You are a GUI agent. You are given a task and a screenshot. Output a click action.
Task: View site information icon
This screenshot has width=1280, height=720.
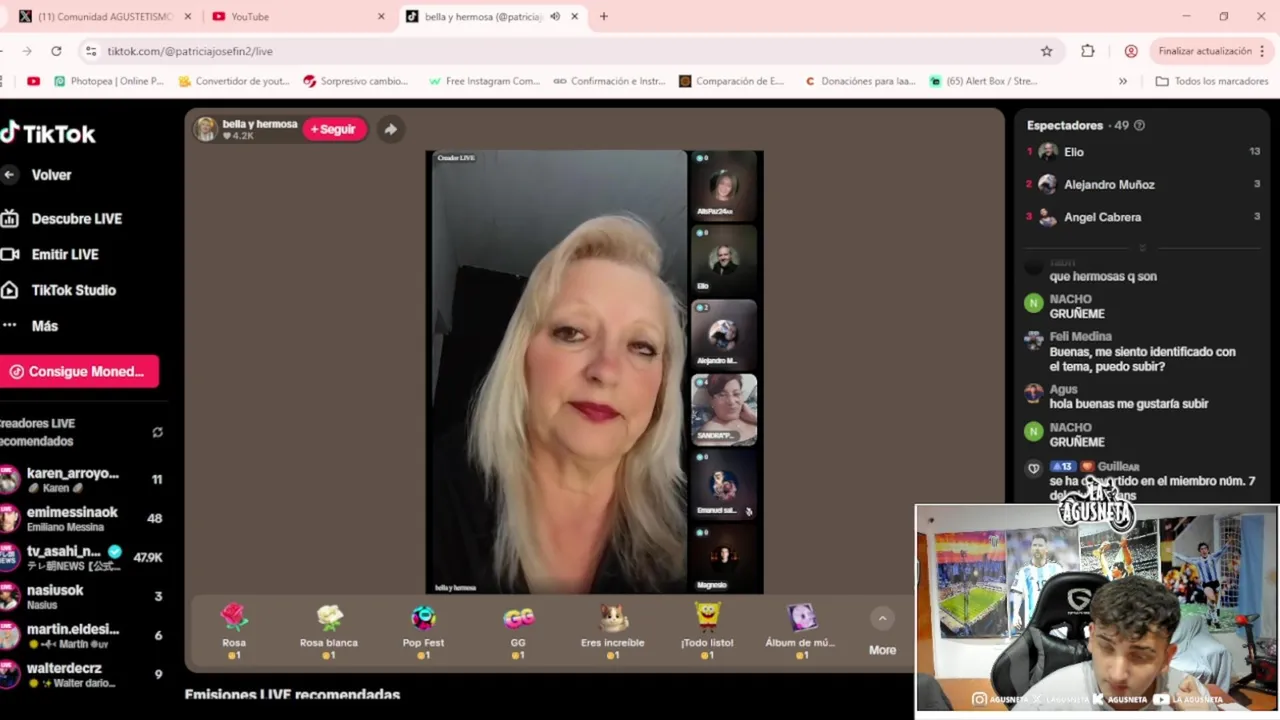click(x=91, y=51)
